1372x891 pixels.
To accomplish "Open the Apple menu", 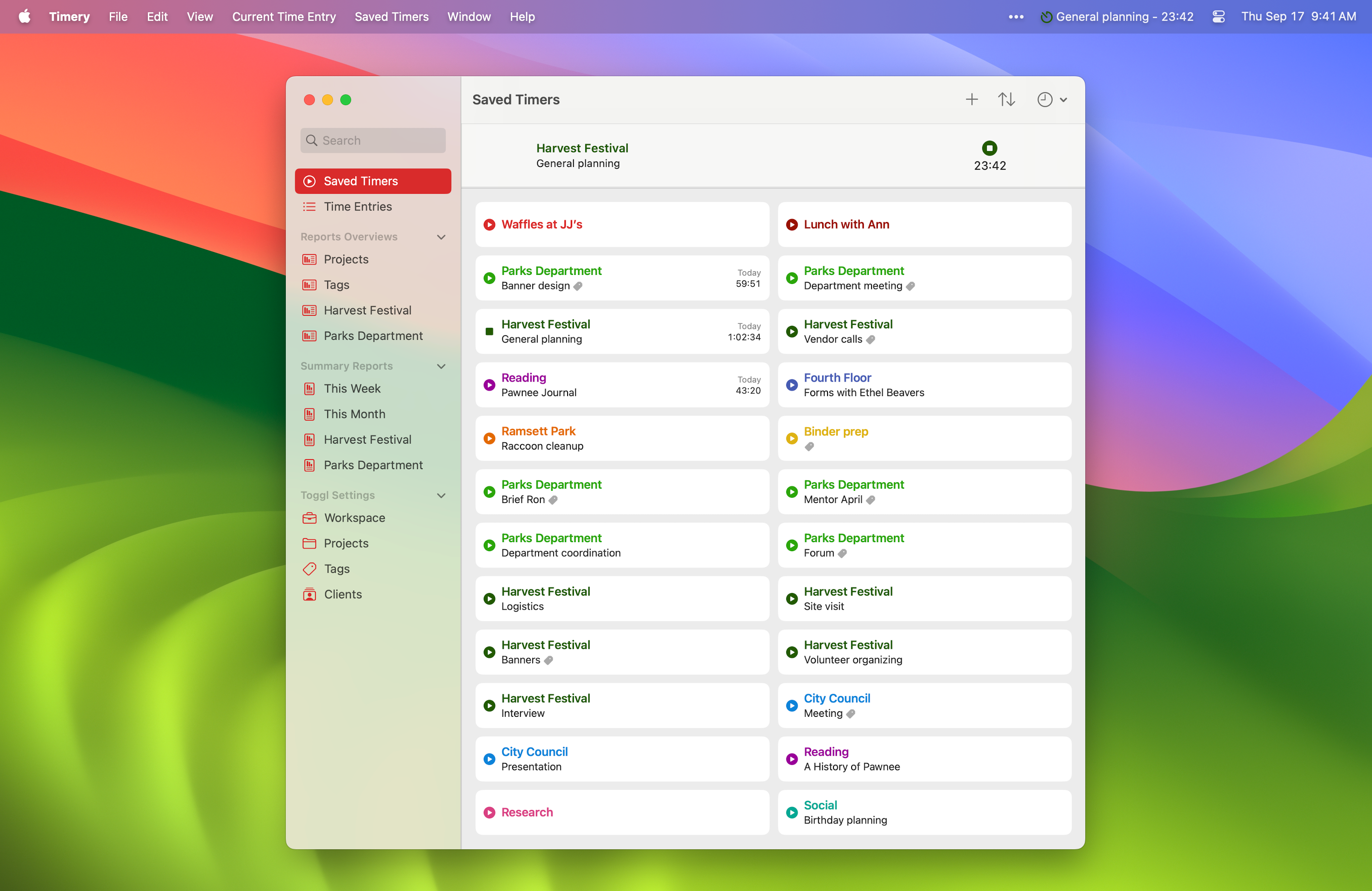I will [24, 16].
